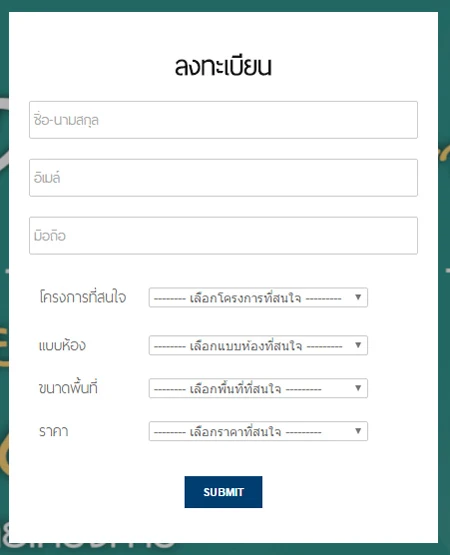Click the arrow icon on the room type dropdown
This screenshot has height=555, width=450.
[x=358, y=345]
